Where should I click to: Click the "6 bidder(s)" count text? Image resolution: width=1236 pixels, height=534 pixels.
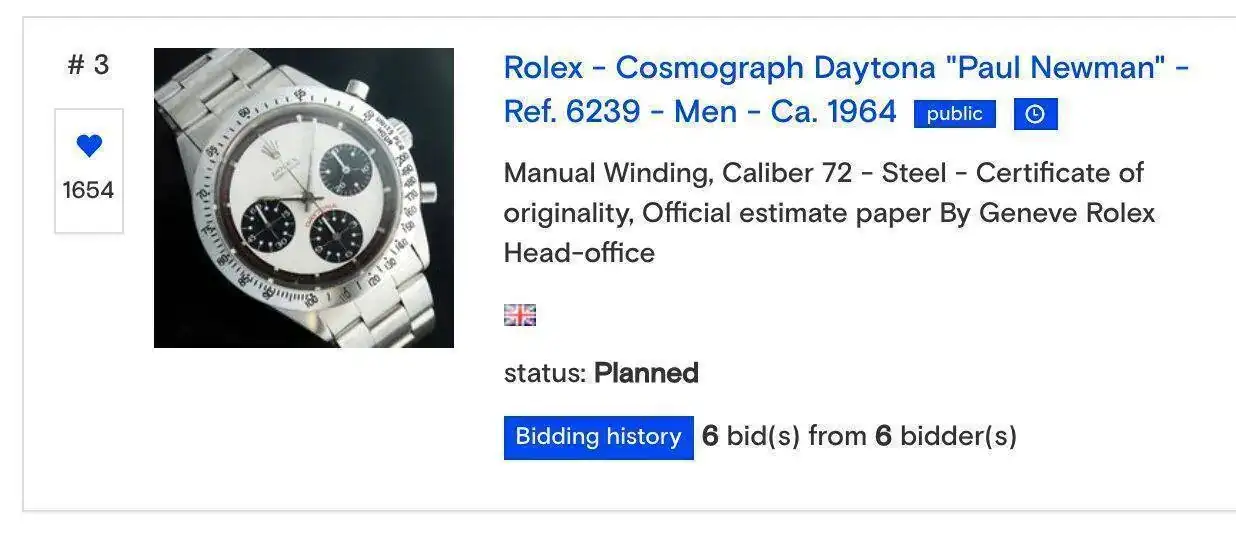tap(945, 437)
